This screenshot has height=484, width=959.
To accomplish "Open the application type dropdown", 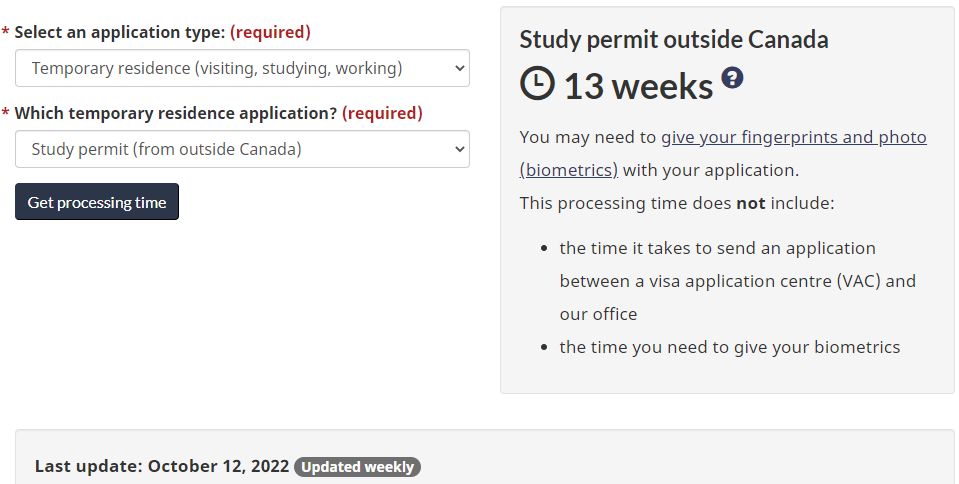I will (x=242, y=68).
